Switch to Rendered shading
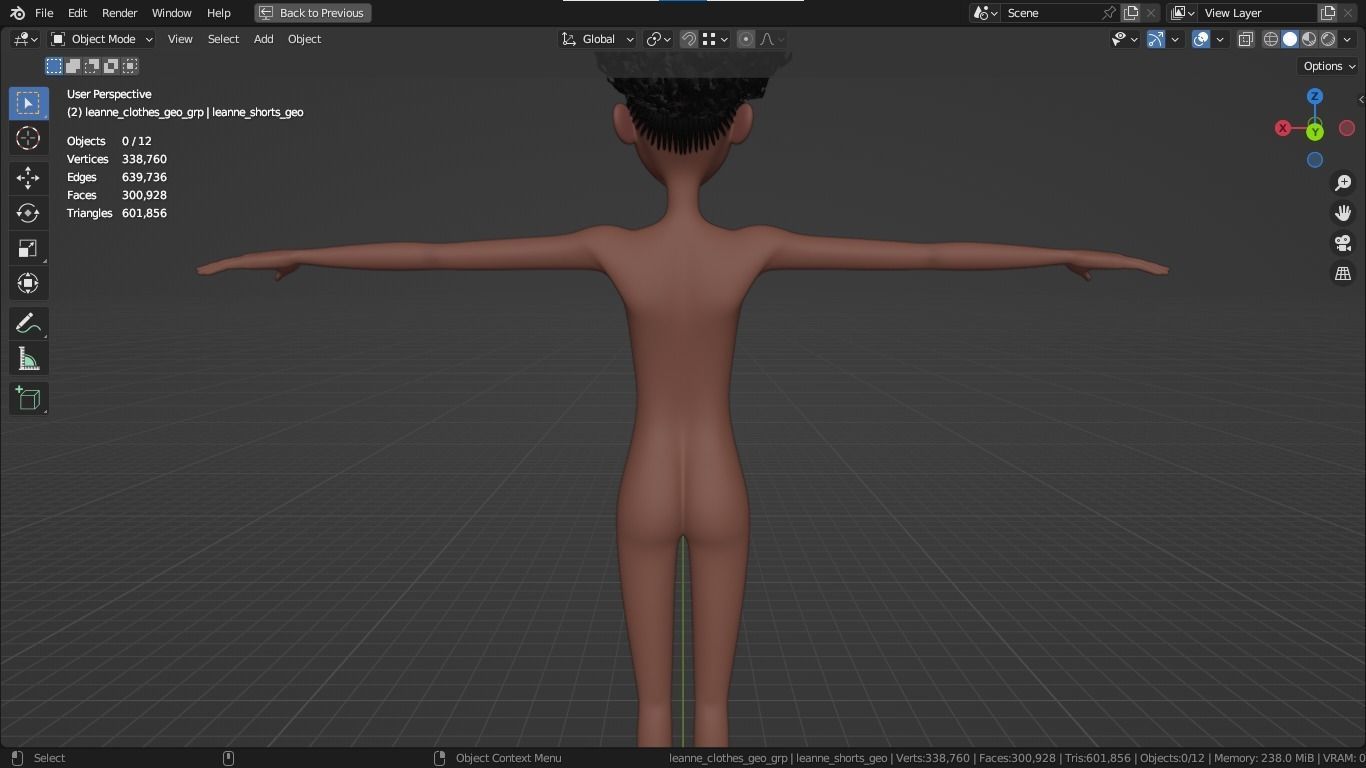Screen dimensions: 1366x768 click(x=1328, y=39)
